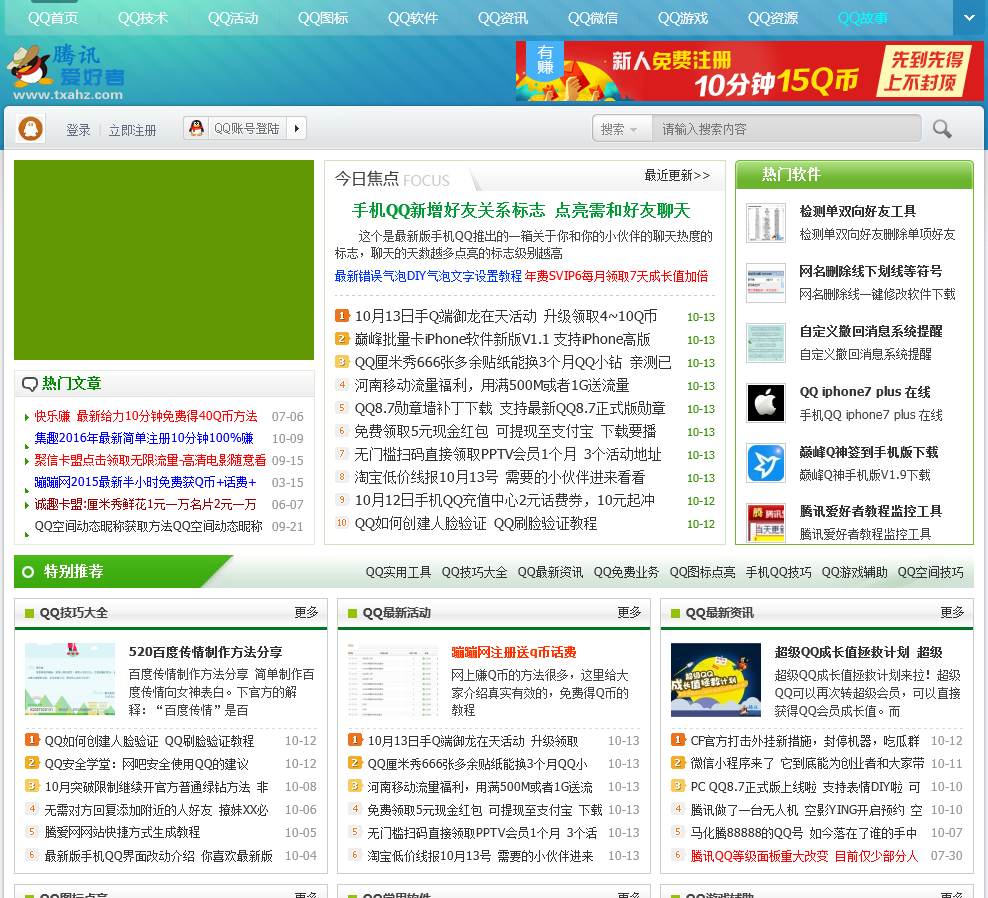The width and height of the screenshot is (988, 898).
Task: Click 更多 in QQ技巧大全 panel
Action: 306,613
